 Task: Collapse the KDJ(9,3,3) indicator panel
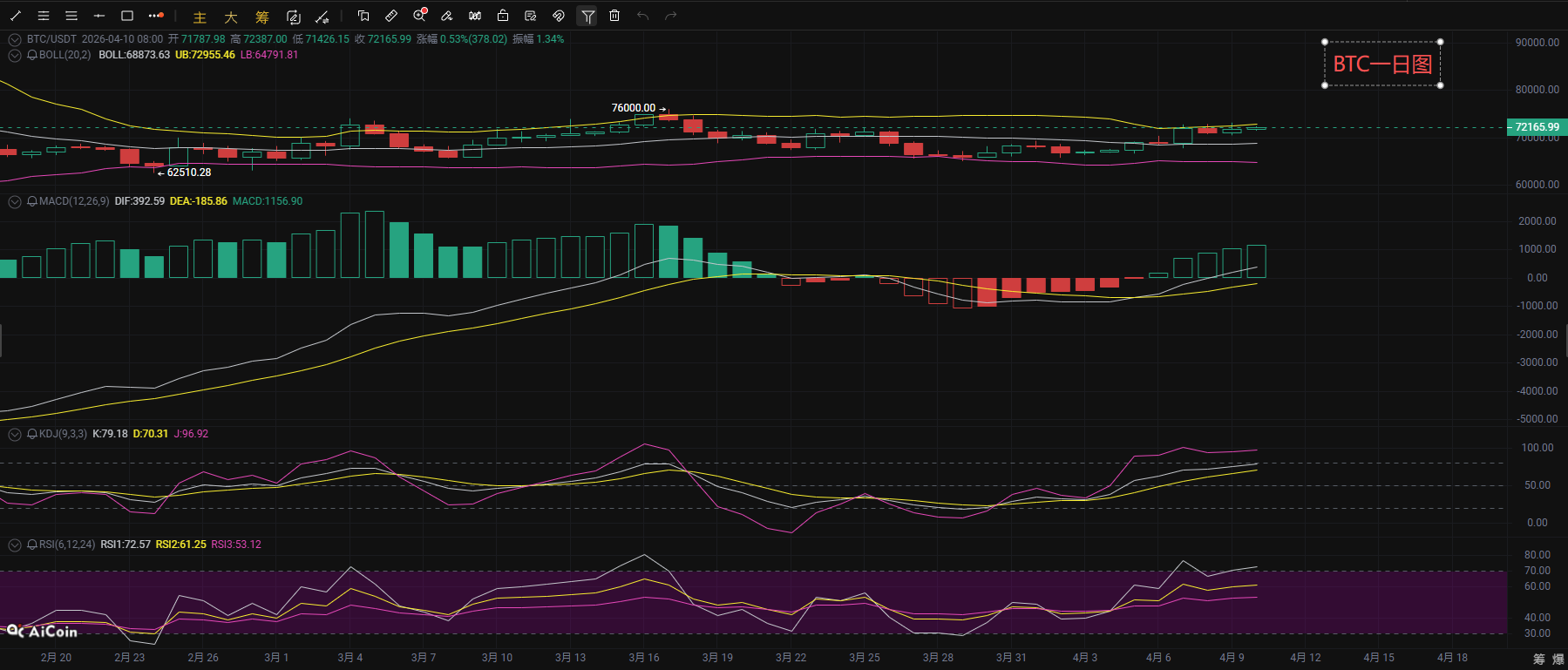[x=15, y=434]
